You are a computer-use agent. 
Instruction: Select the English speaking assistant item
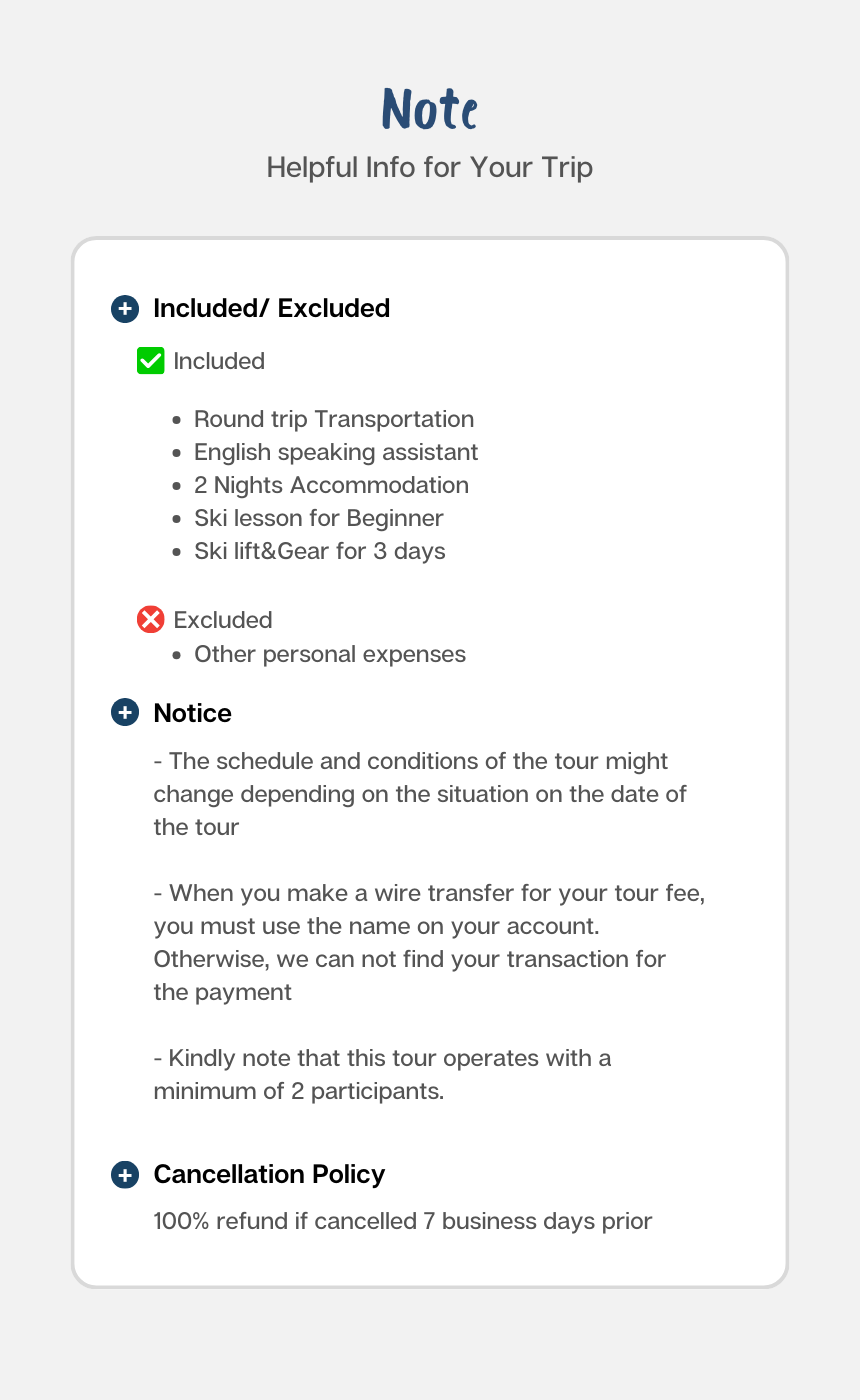336,452
